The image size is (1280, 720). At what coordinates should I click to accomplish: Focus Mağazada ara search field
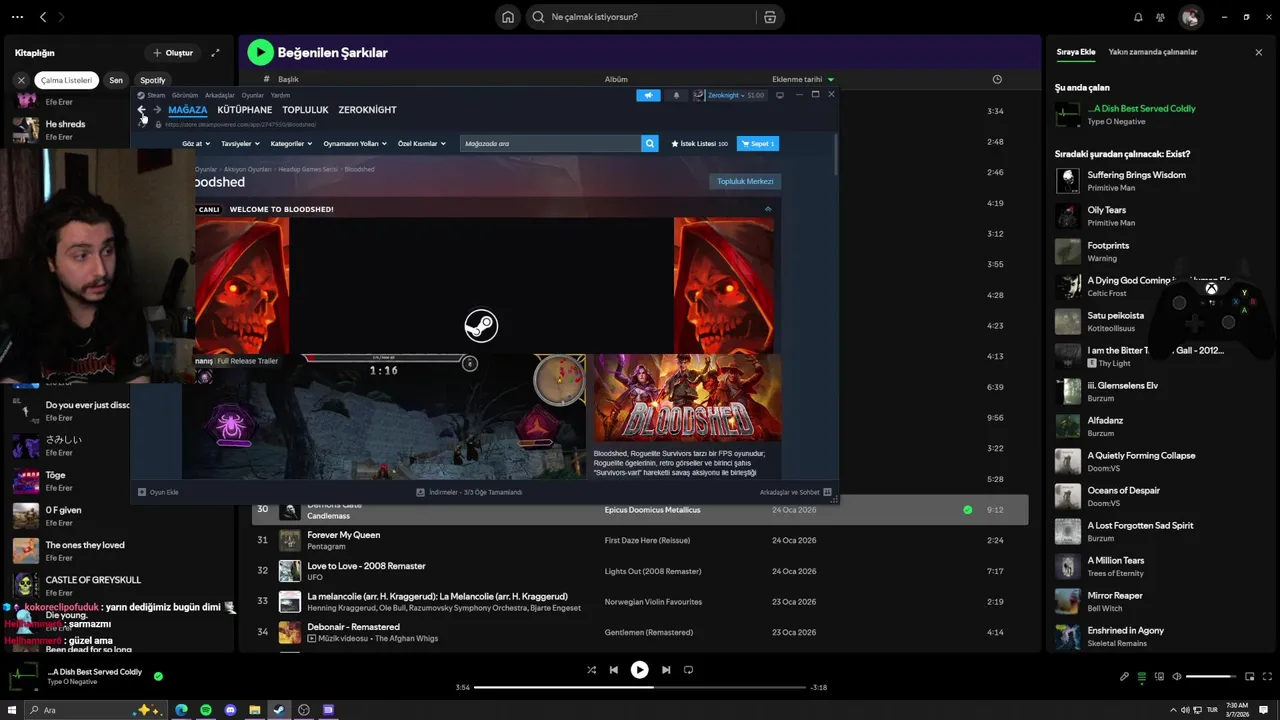tap(551, 144)
